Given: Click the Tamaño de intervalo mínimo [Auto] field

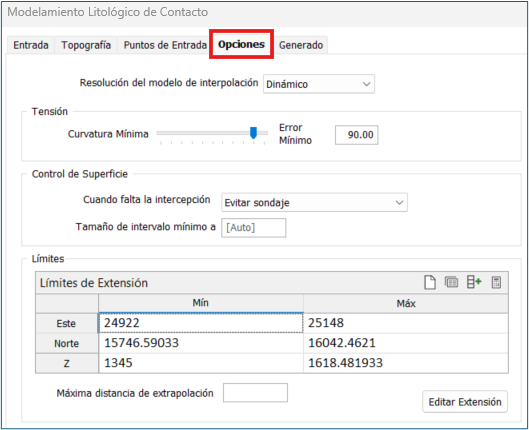Looking at the screenshot, I should pos(254,228).
